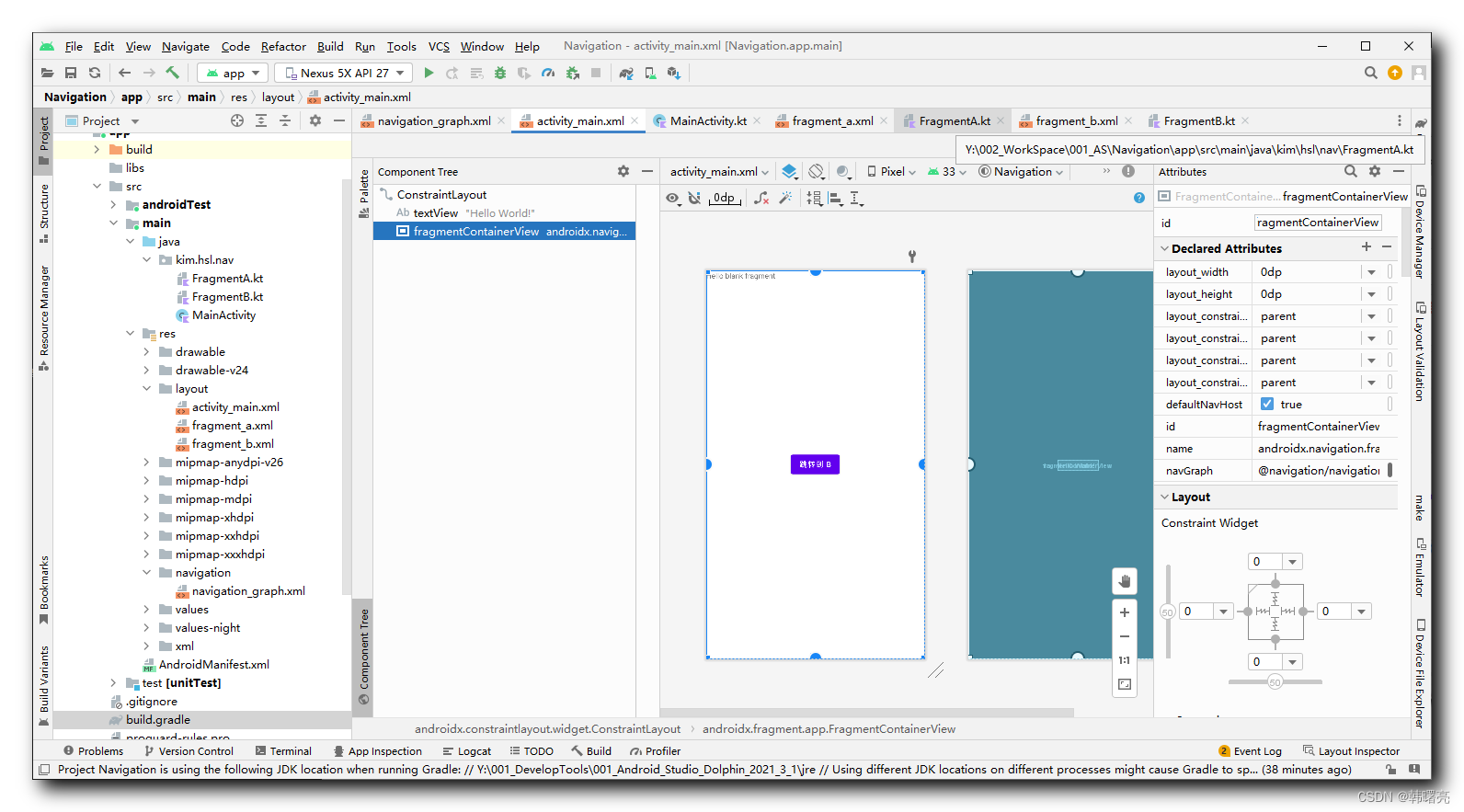
Task: Click the Run app green play icon
Action: pos(429,73)
